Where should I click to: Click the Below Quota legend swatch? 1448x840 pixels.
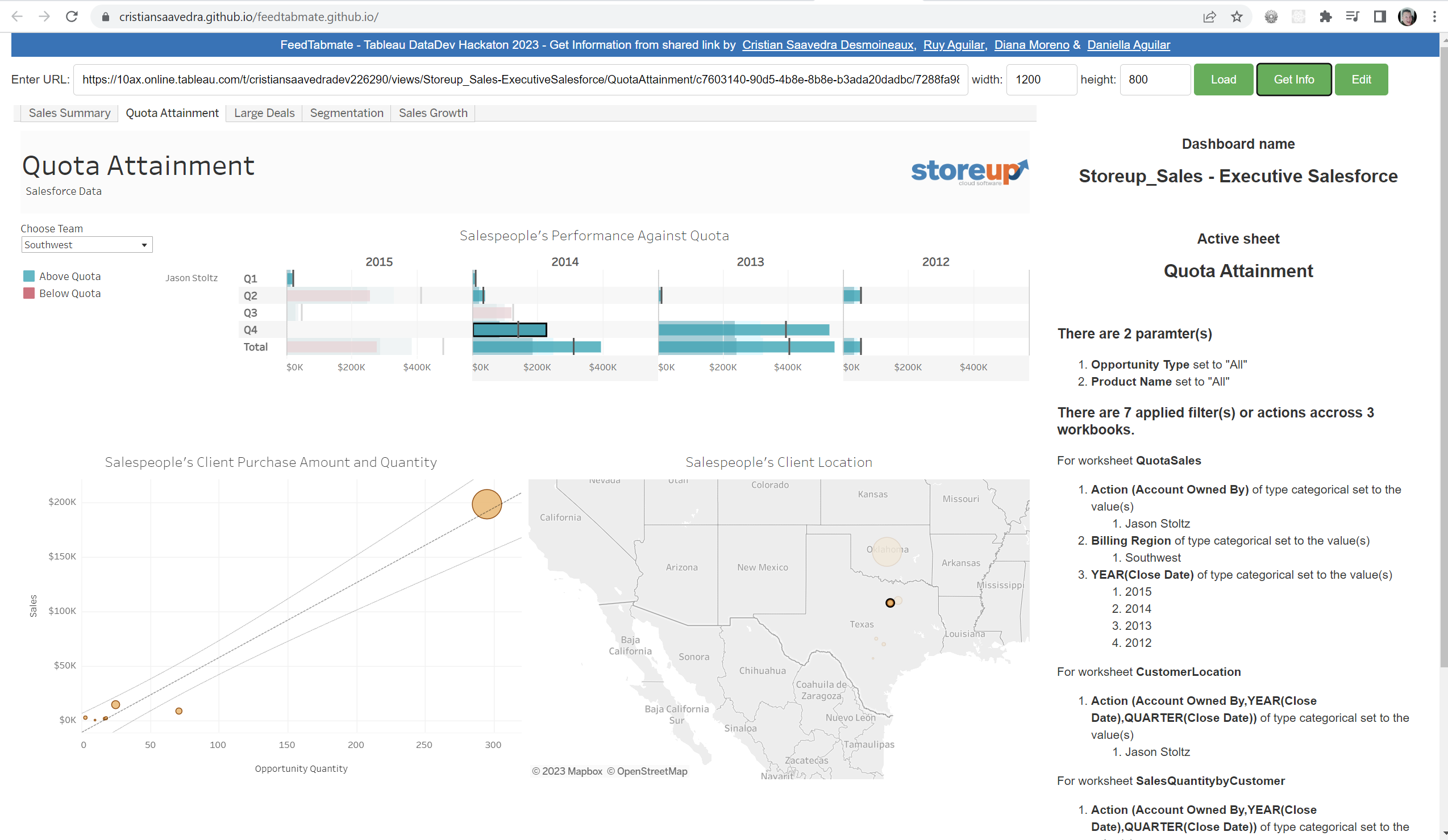pos(29,294)
